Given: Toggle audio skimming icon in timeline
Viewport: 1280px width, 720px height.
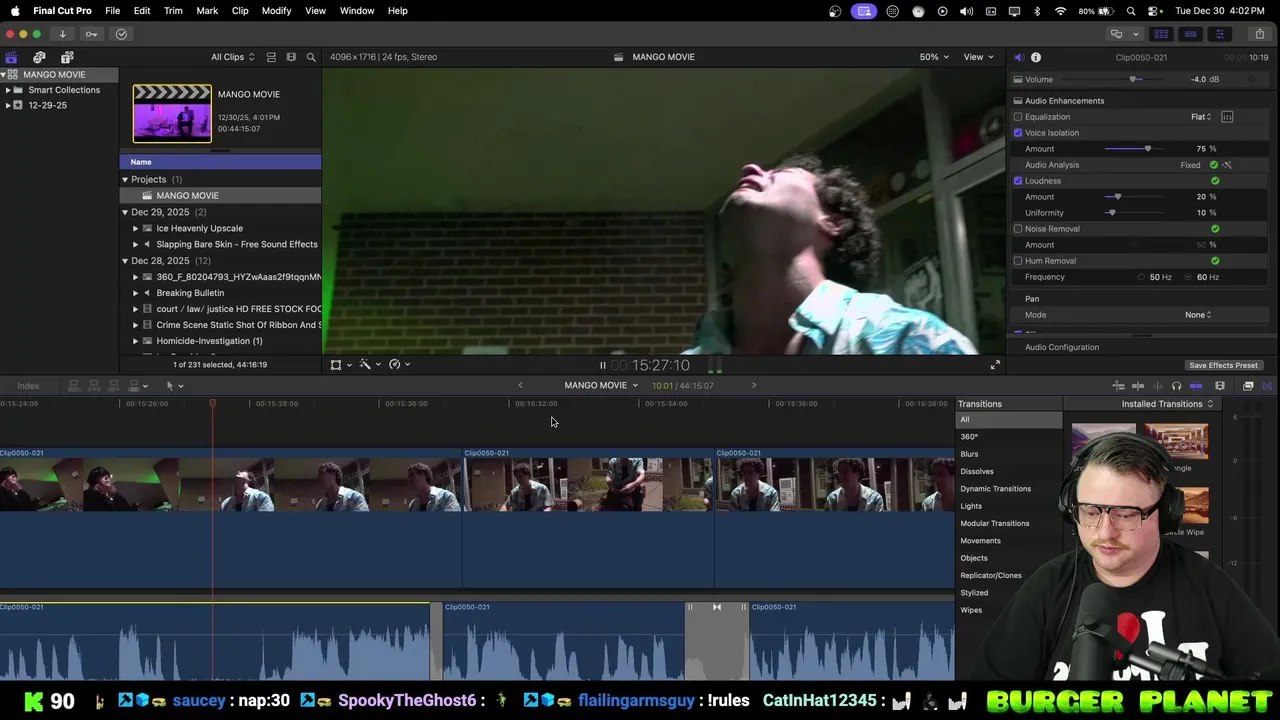Looking at the screenshot, I should (1158, 386).
